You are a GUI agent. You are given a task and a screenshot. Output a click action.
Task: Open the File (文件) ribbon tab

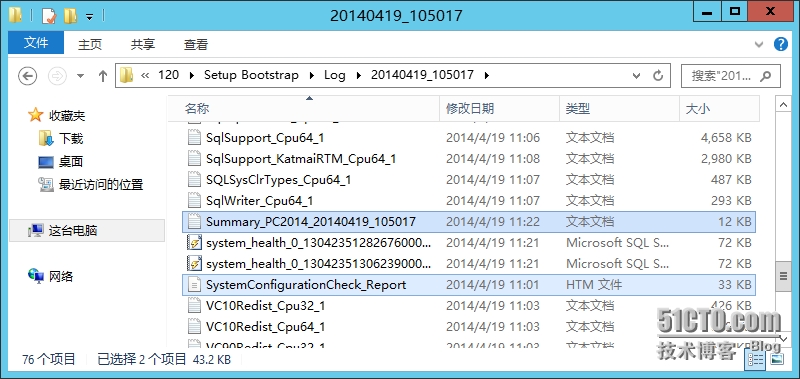36,43
